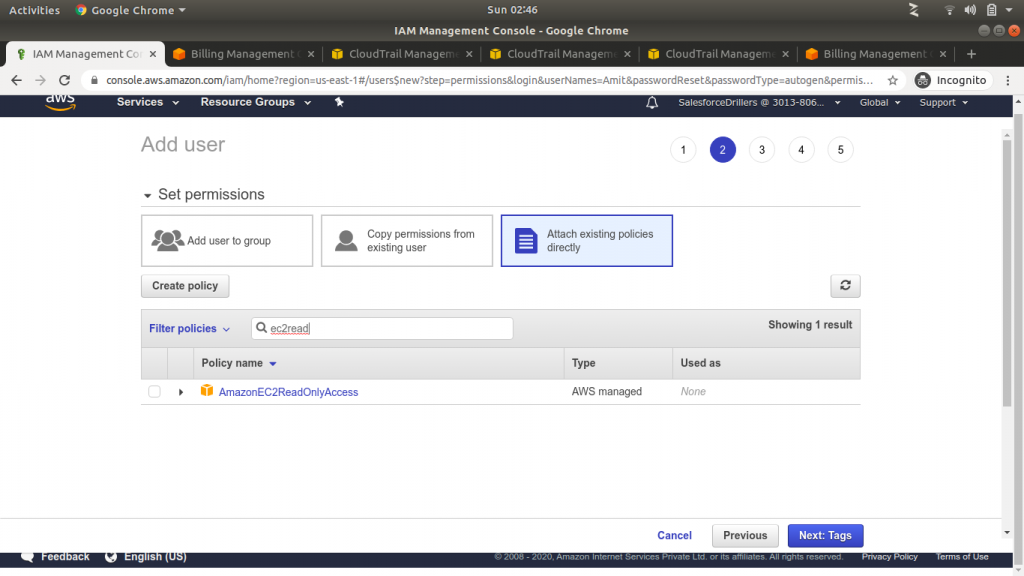Image resolution: width=1024 pixels, height=576 pixels.
Task: Click the orange AmazonEC2ReadOnlyAccess policy icon
Action: 207,391
